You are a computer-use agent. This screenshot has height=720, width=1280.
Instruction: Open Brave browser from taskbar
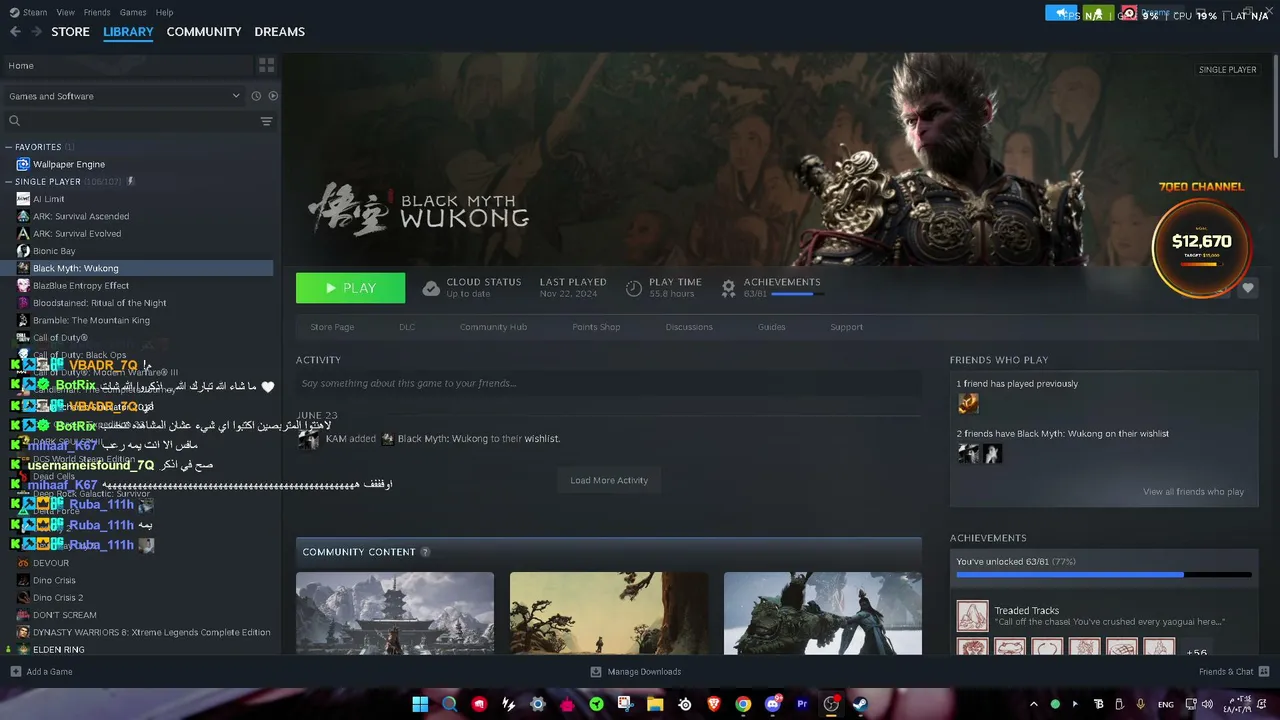714,704
